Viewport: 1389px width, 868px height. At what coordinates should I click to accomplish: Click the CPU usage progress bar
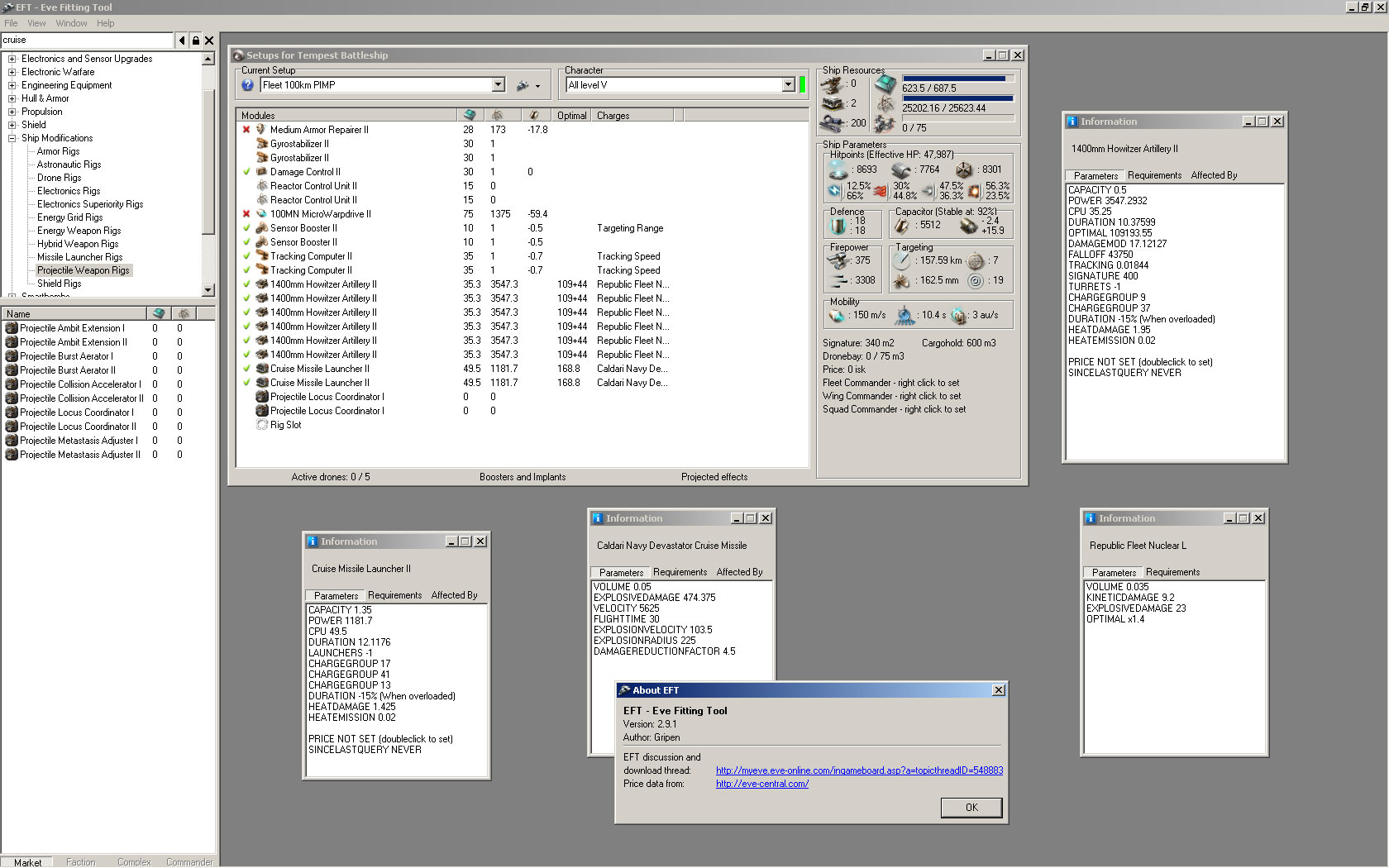point(957,79)
